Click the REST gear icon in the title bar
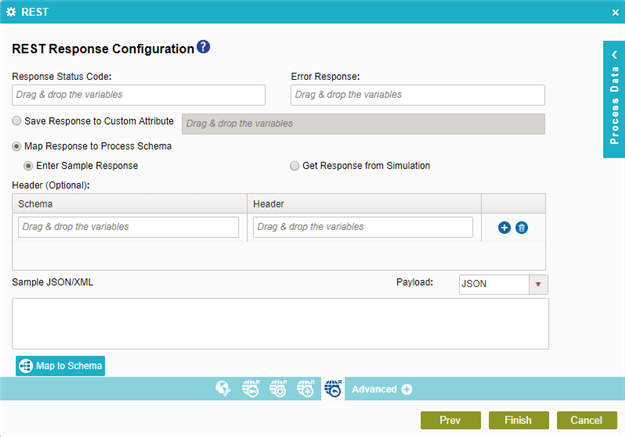The height and width of the screenshot is (437, 625). [11, 12]
